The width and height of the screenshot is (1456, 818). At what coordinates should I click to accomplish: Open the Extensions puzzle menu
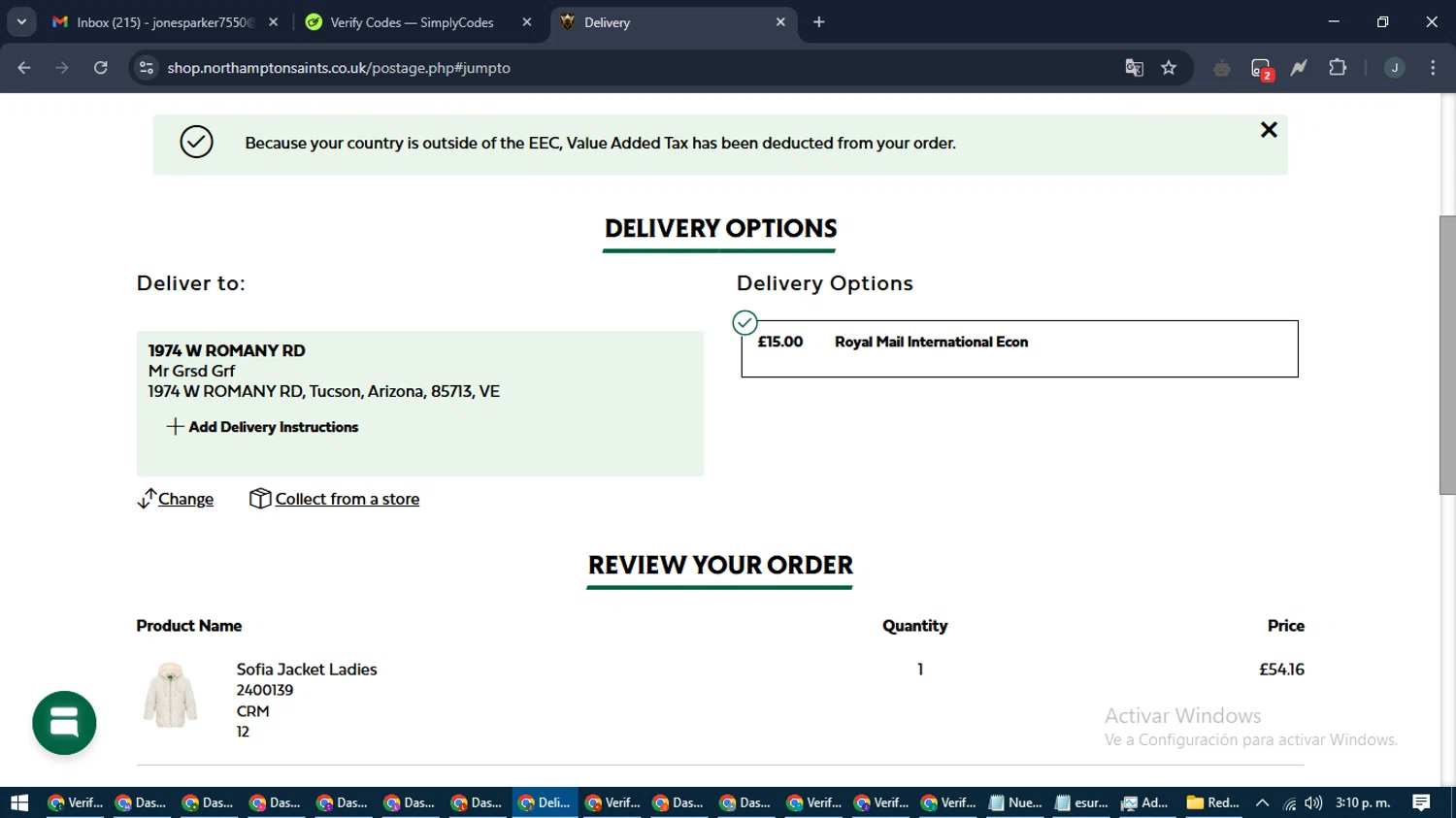click(1338, 68)
